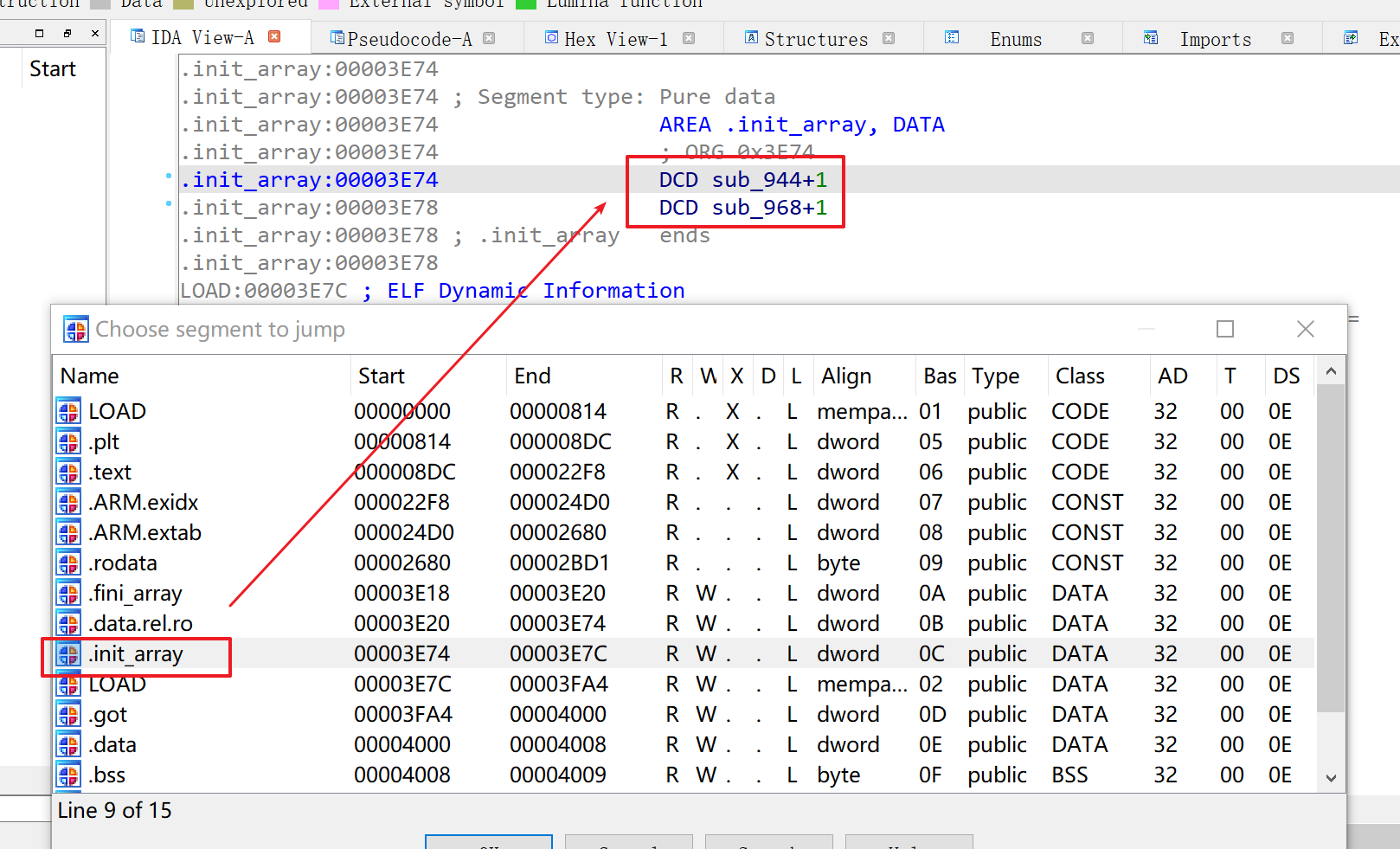Image resolution: width=1400 pixels, height=849 pixels.
Task: Close the Choose segment dialog
Action: click(1306, 329)
